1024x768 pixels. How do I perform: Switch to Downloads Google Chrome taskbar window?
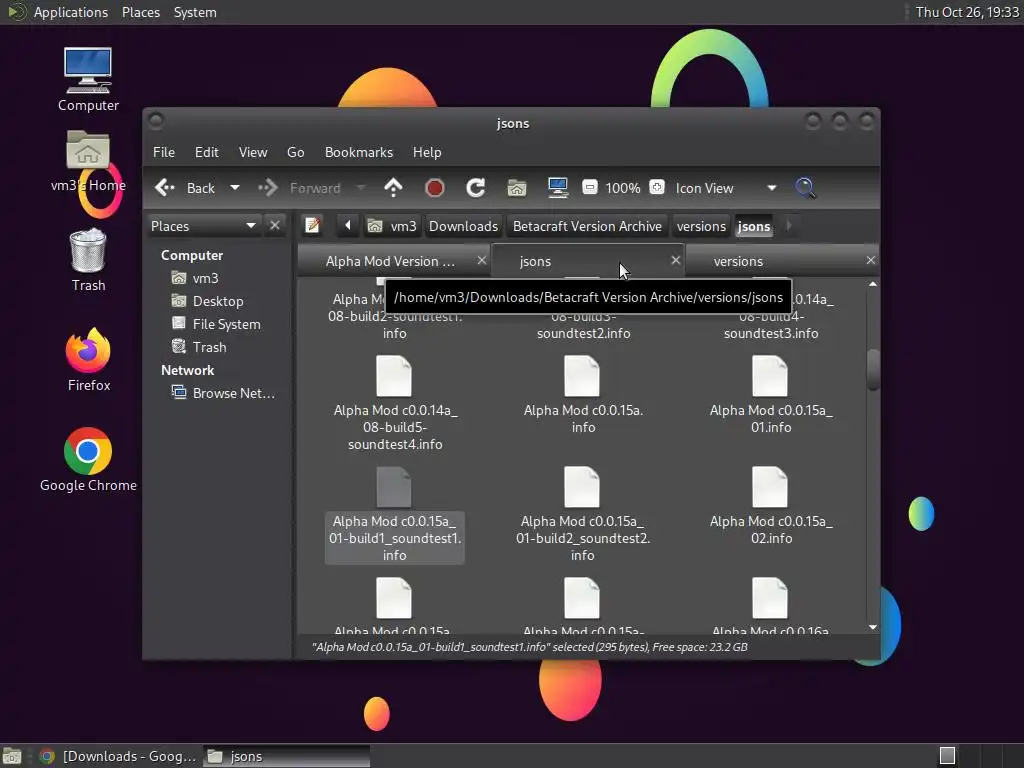[x=118, y=756]
